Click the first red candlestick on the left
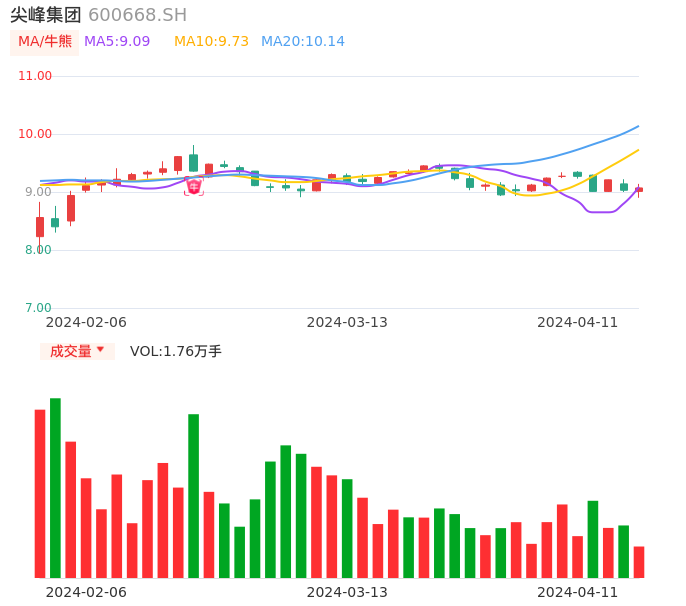Image resolution: width=686 pixels, height=606 pixels. point(40,227)
